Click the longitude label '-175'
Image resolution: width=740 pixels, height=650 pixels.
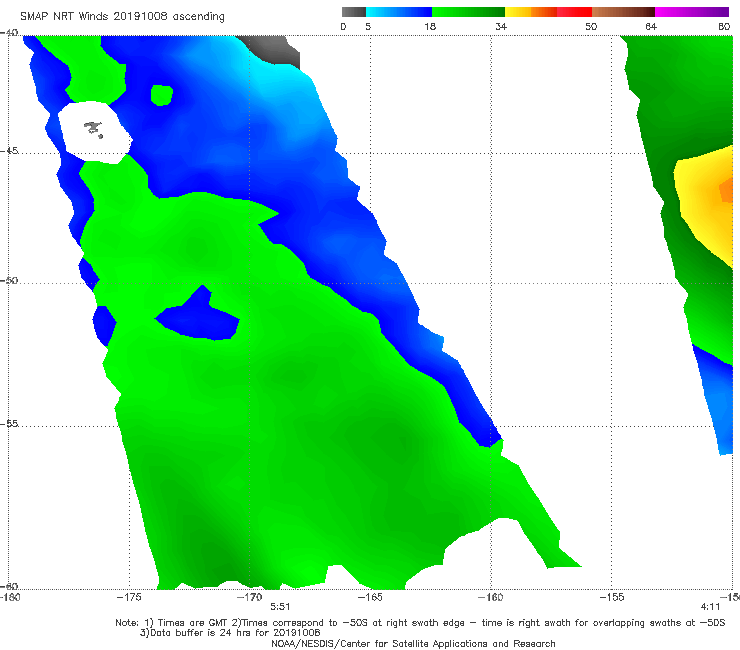coord(129,597)
